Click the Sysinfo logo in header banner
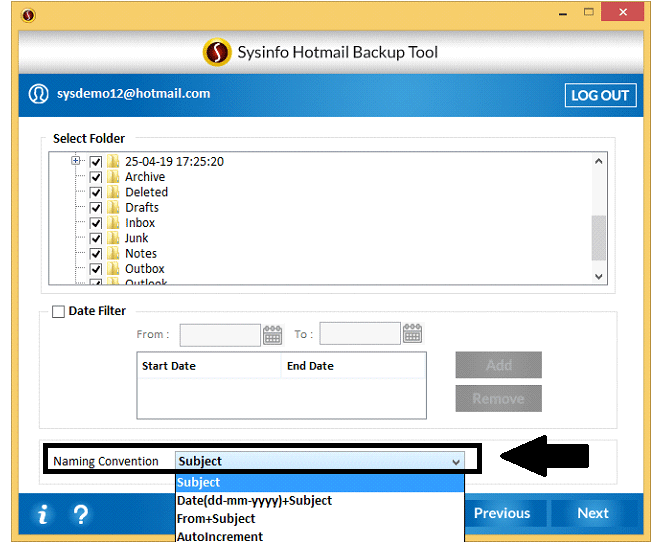This screenshot has width=663, height=545. tap(217, 52)
